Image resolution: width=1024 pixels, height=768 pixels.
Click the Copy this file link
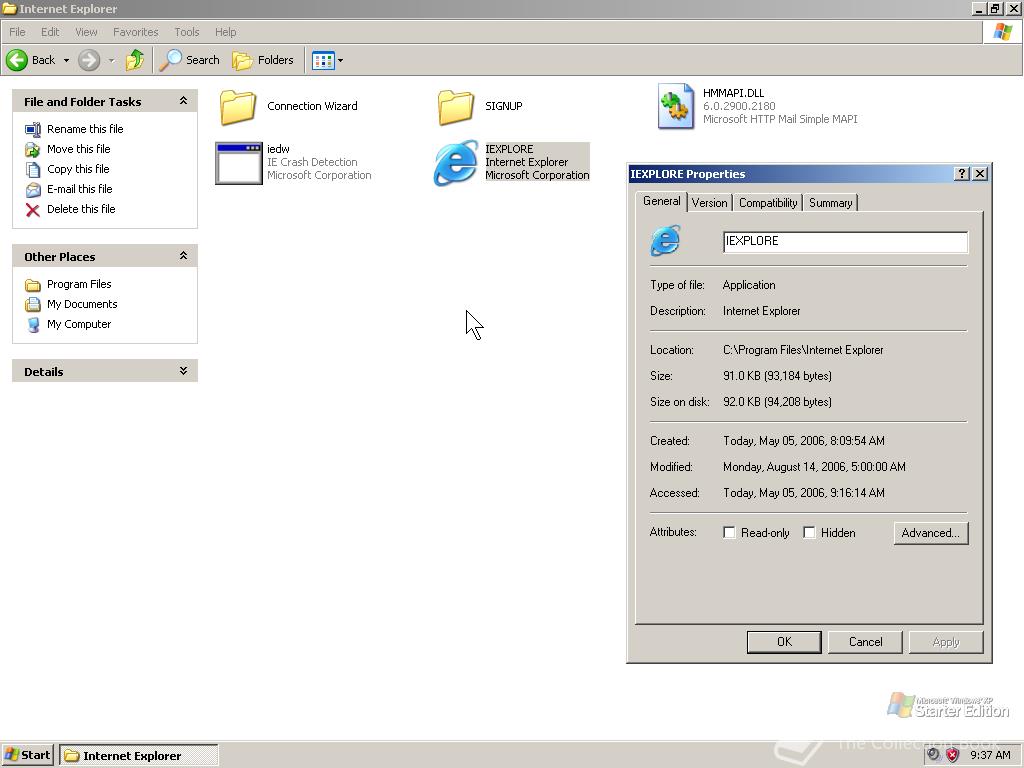click(x=78, y=169)
